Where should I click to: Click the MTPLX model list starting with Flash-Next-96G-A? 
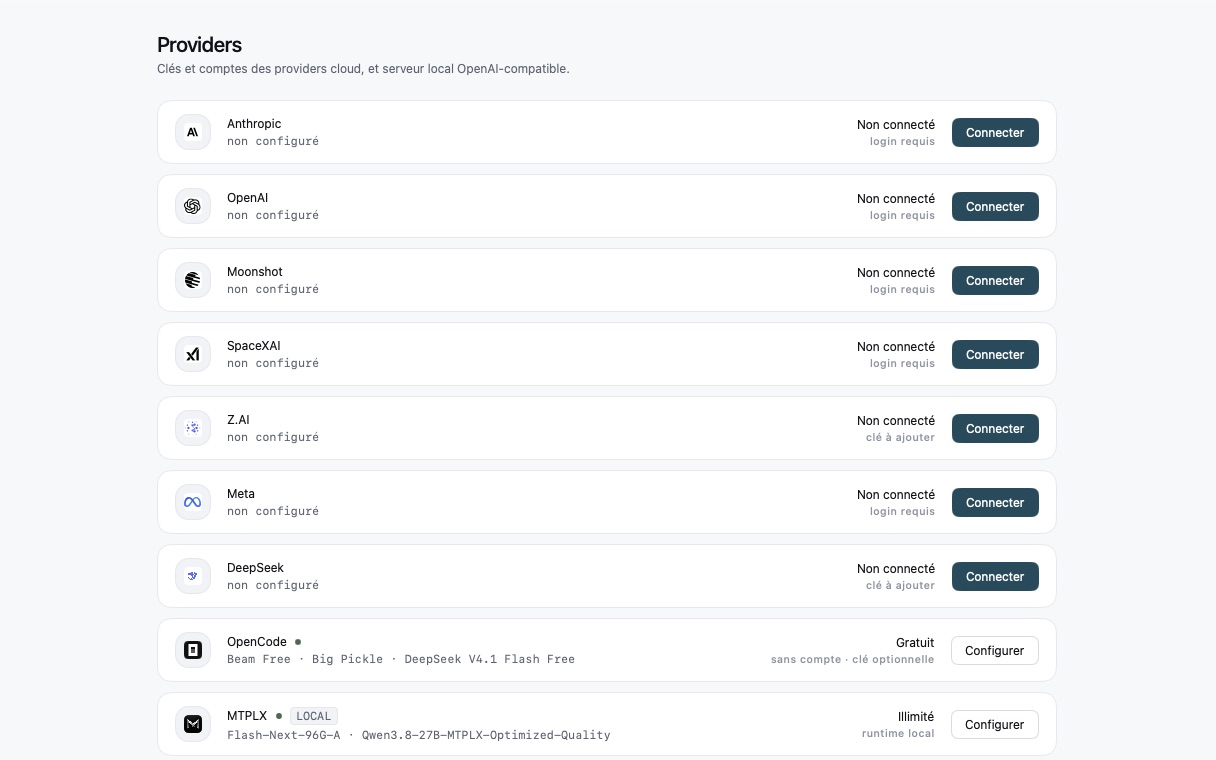(x=419, y=735)
